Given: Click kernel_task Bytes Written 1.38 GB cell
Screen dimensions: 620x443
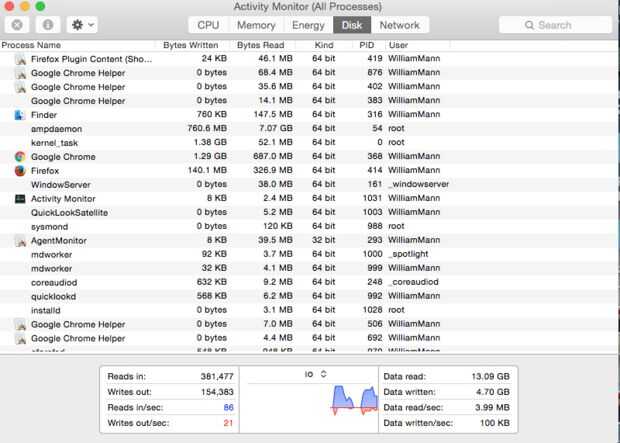Looking at the screenshot, I should coord(210,142).
